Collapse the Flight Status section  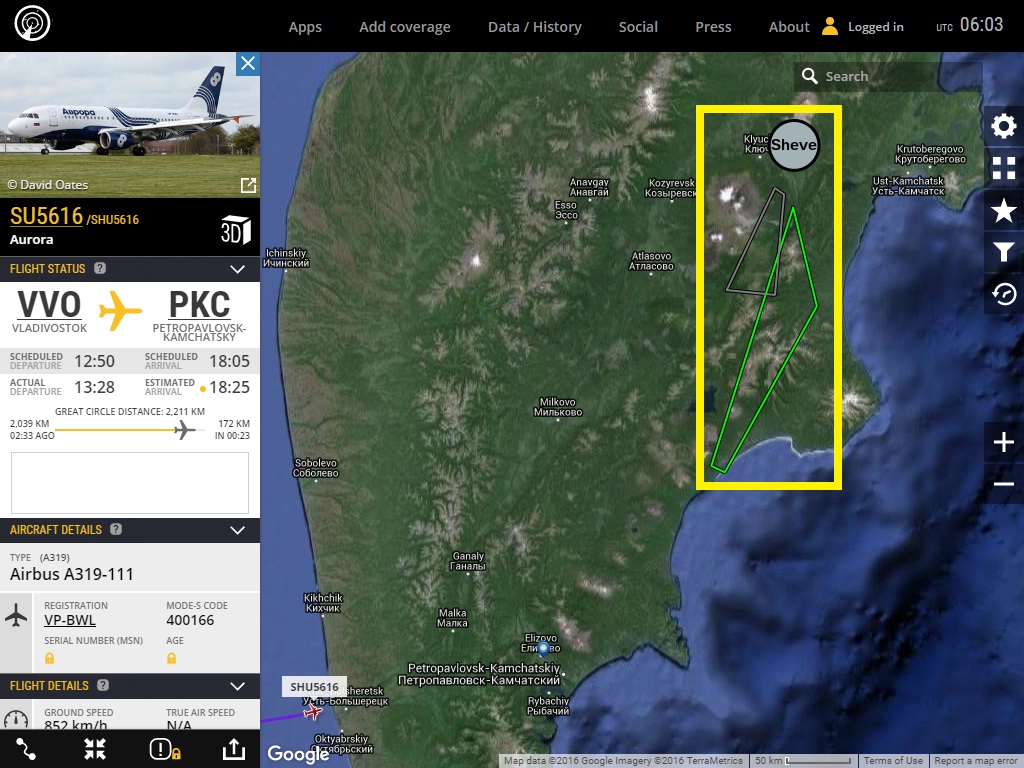pyautogui.click(x=237, y=269)
